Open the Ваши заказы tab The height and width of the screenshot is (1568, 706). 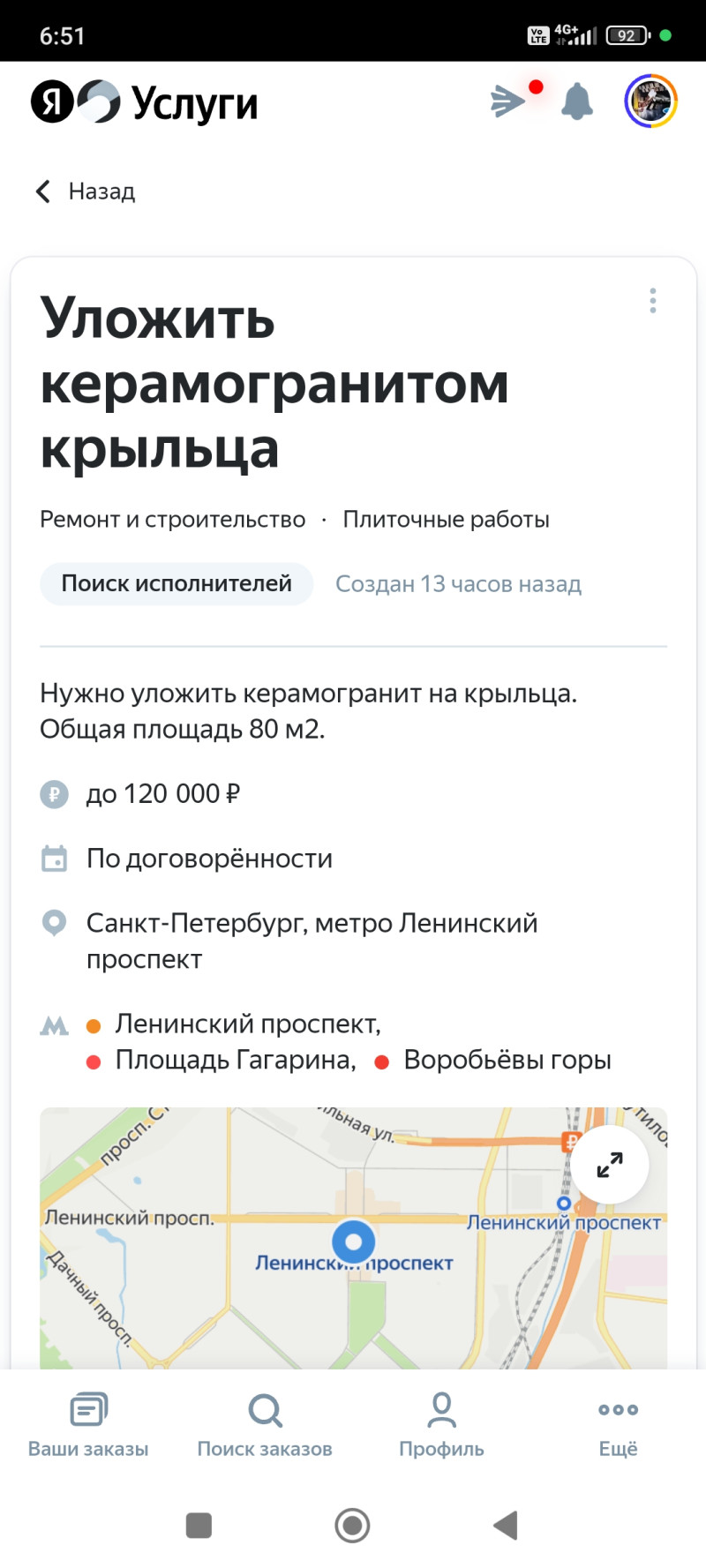[x=88, y=1424]
